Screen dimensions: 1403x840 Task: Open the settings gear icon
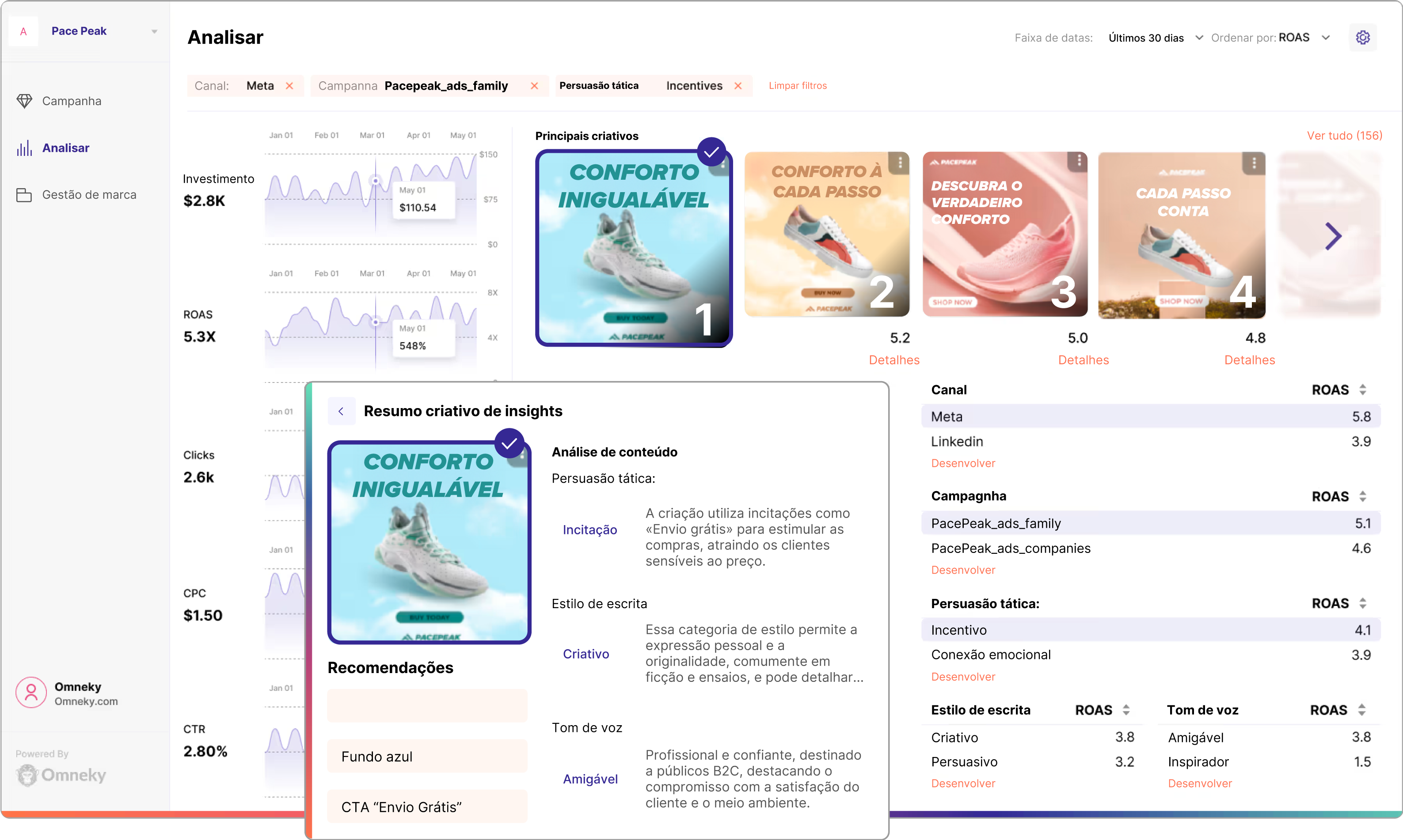click(x=1362, y=38)
